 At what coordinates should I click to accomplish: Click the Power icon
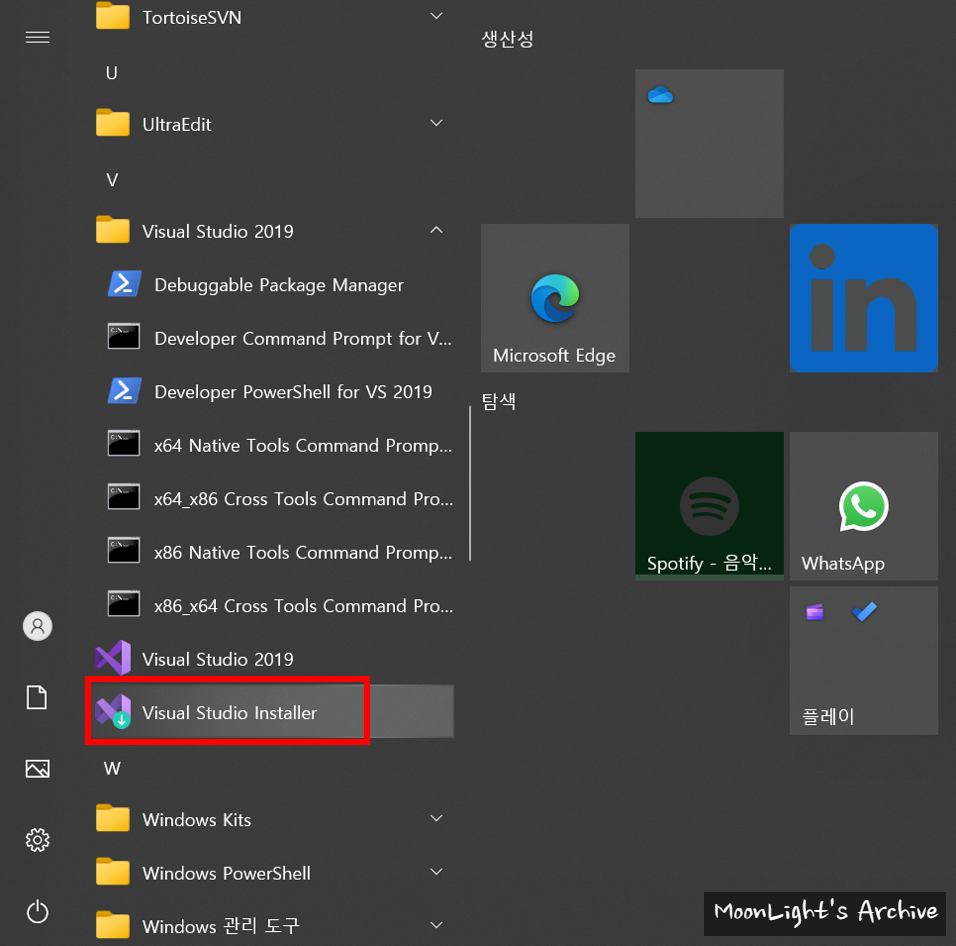[37, 912]
